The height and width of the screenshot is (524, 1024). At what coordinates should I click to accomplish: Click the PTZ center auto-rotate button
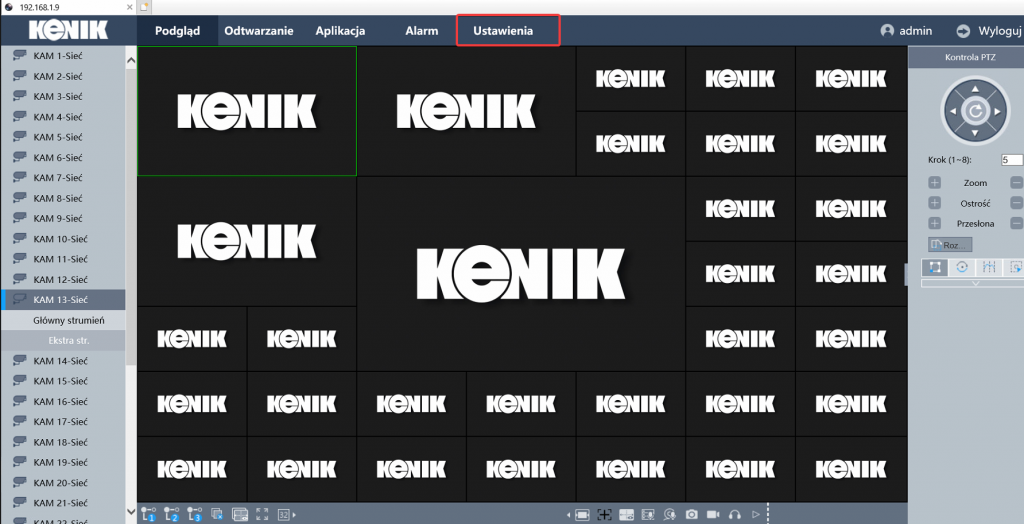[x=975, y=112]
